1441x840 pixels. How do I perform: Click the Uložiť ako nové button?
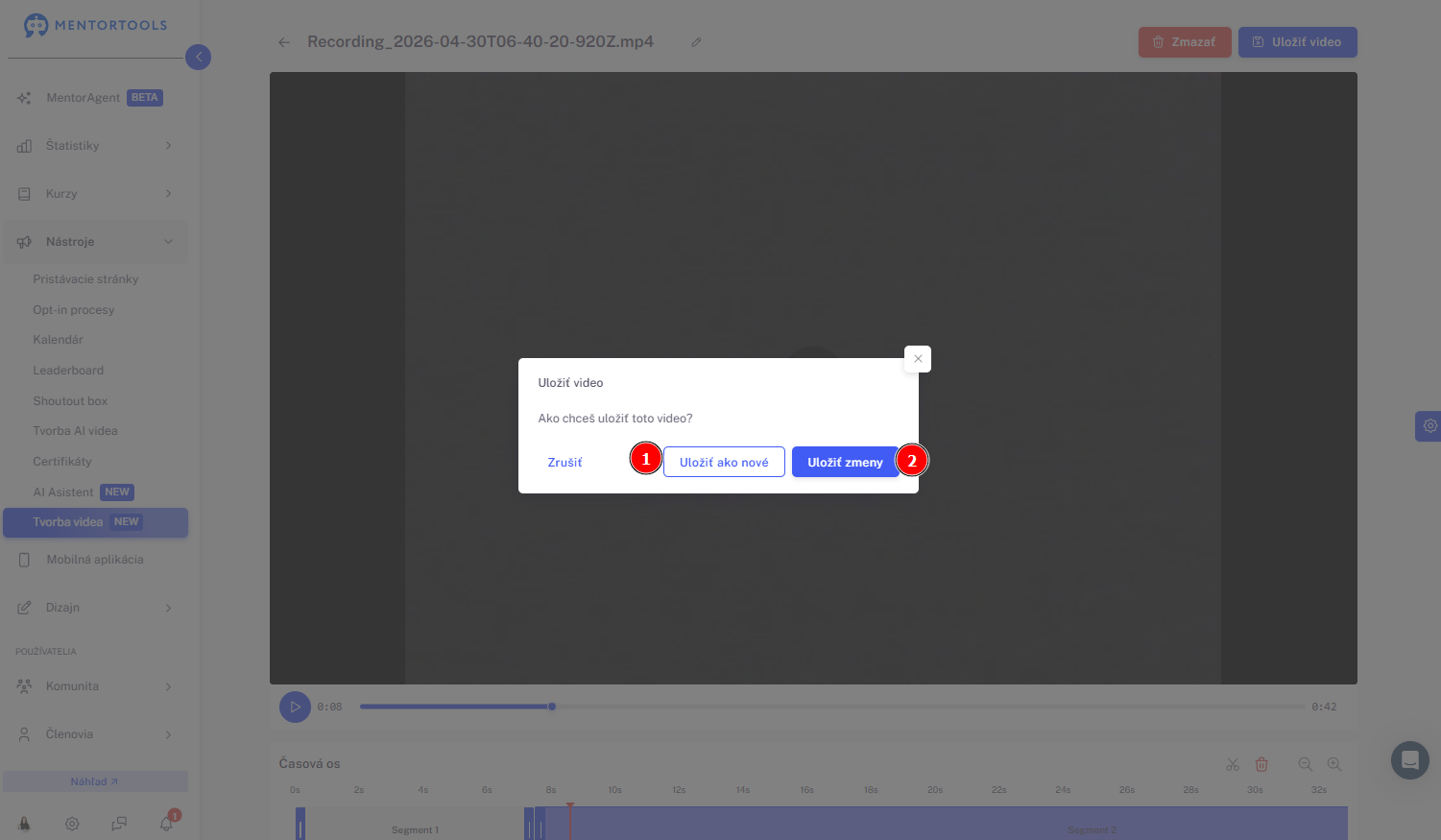coord(724,462)
